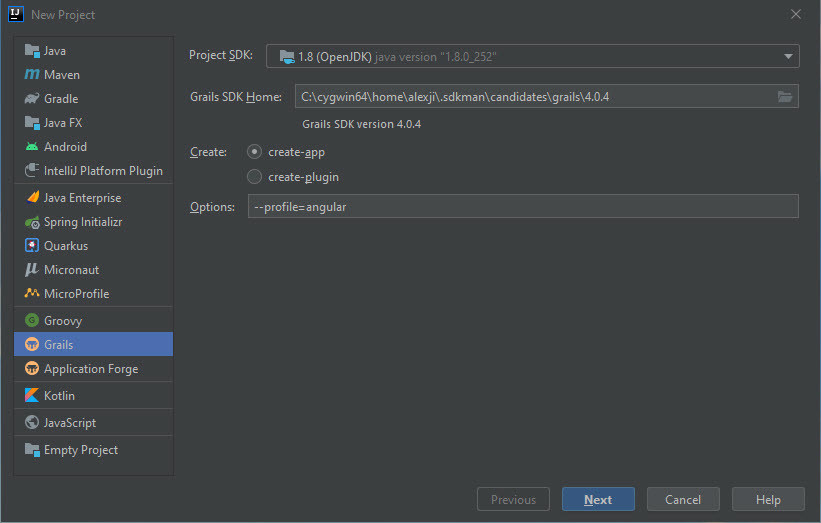Select the Java Enterprise row label

pyautogui.click(x=82, y=198)
